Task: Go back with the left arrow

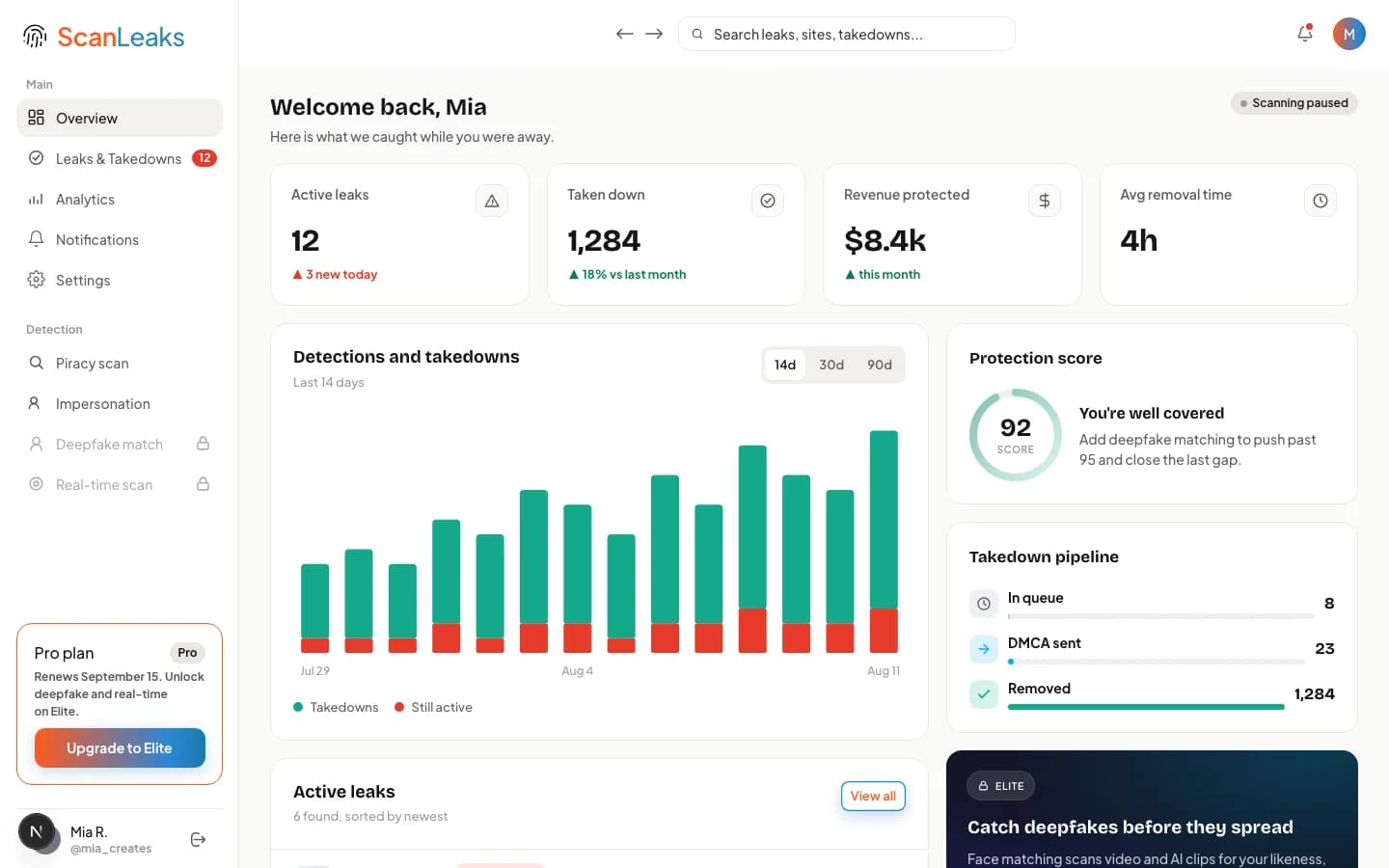Action: (625, 34)
